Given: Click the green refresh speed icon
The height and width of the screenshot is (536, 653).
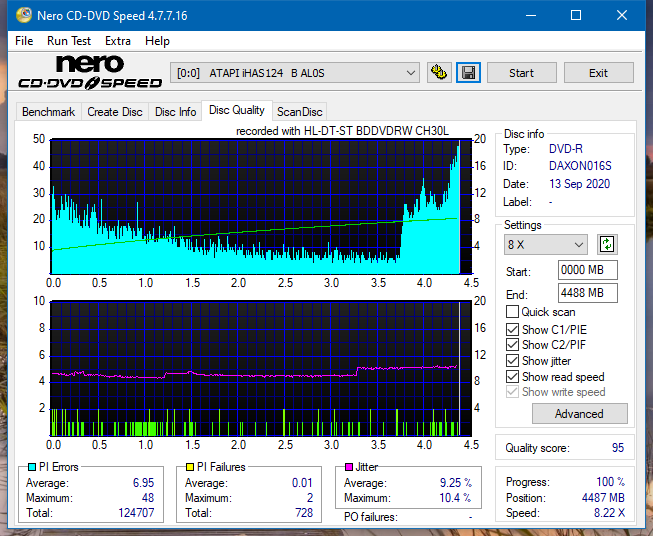Looking at the screenshot, I should [607, 244].
